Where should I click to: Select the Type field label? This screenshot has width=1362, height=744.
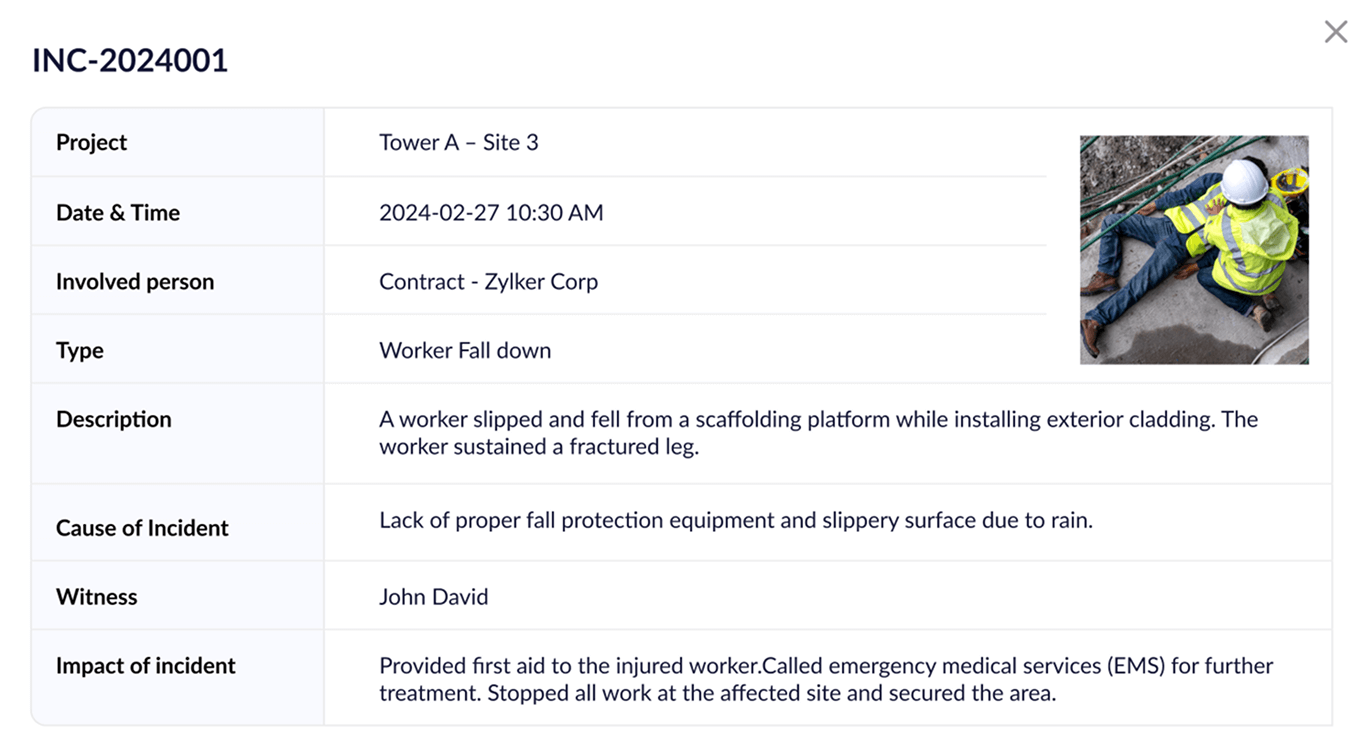click(80, 351)
